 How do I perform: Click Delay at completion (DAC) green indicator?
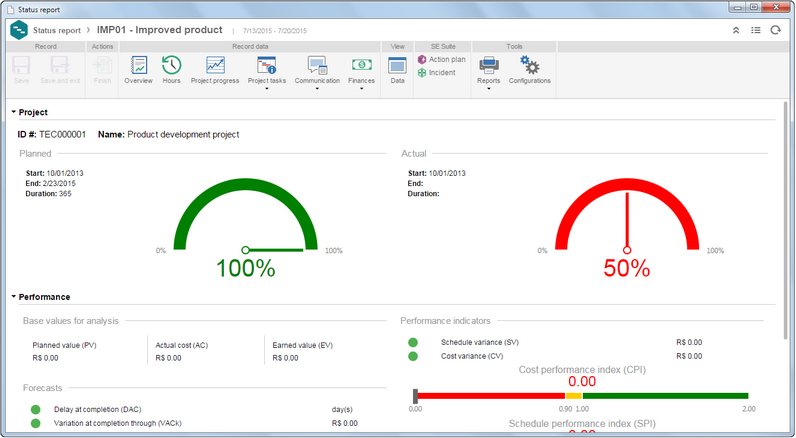point(36,410)
